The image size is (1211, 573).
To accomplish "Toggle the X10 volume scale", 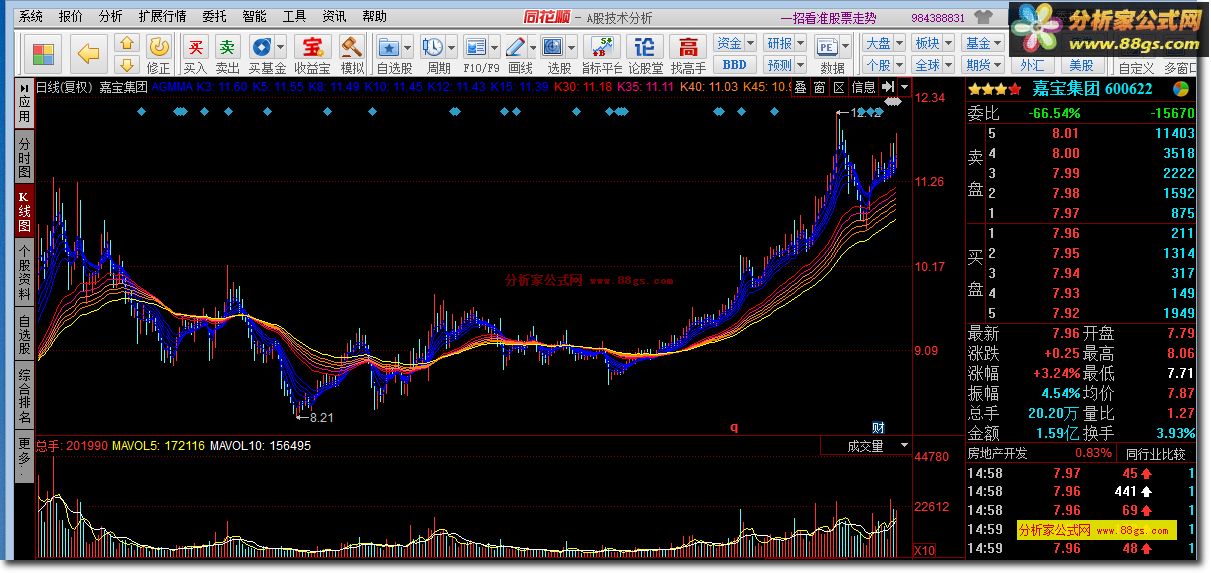I will [x=925, y=550].
